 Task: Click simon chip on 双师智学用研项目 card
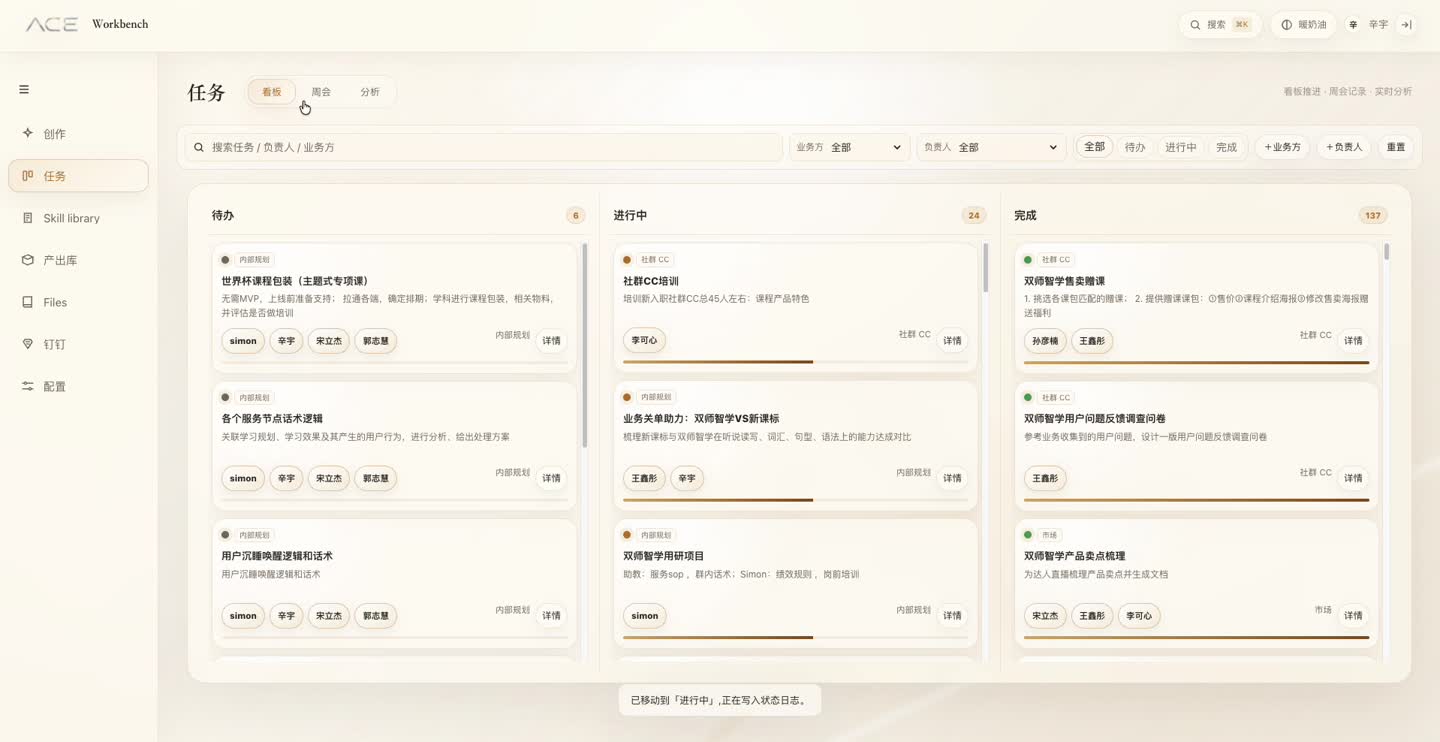tap(645, 616)
